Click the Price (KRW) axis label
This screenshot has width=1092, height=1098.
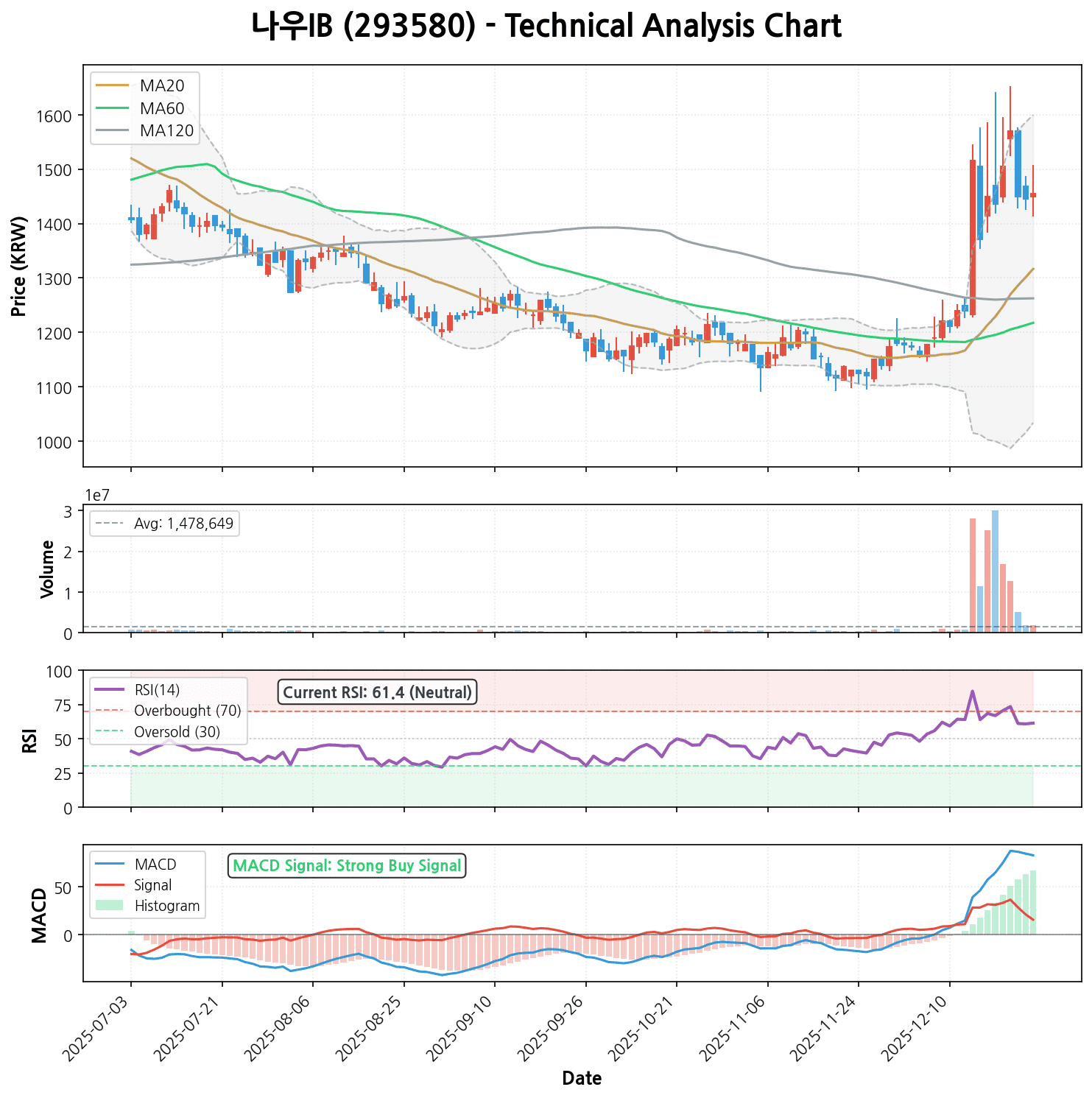(x=20, y=266)
